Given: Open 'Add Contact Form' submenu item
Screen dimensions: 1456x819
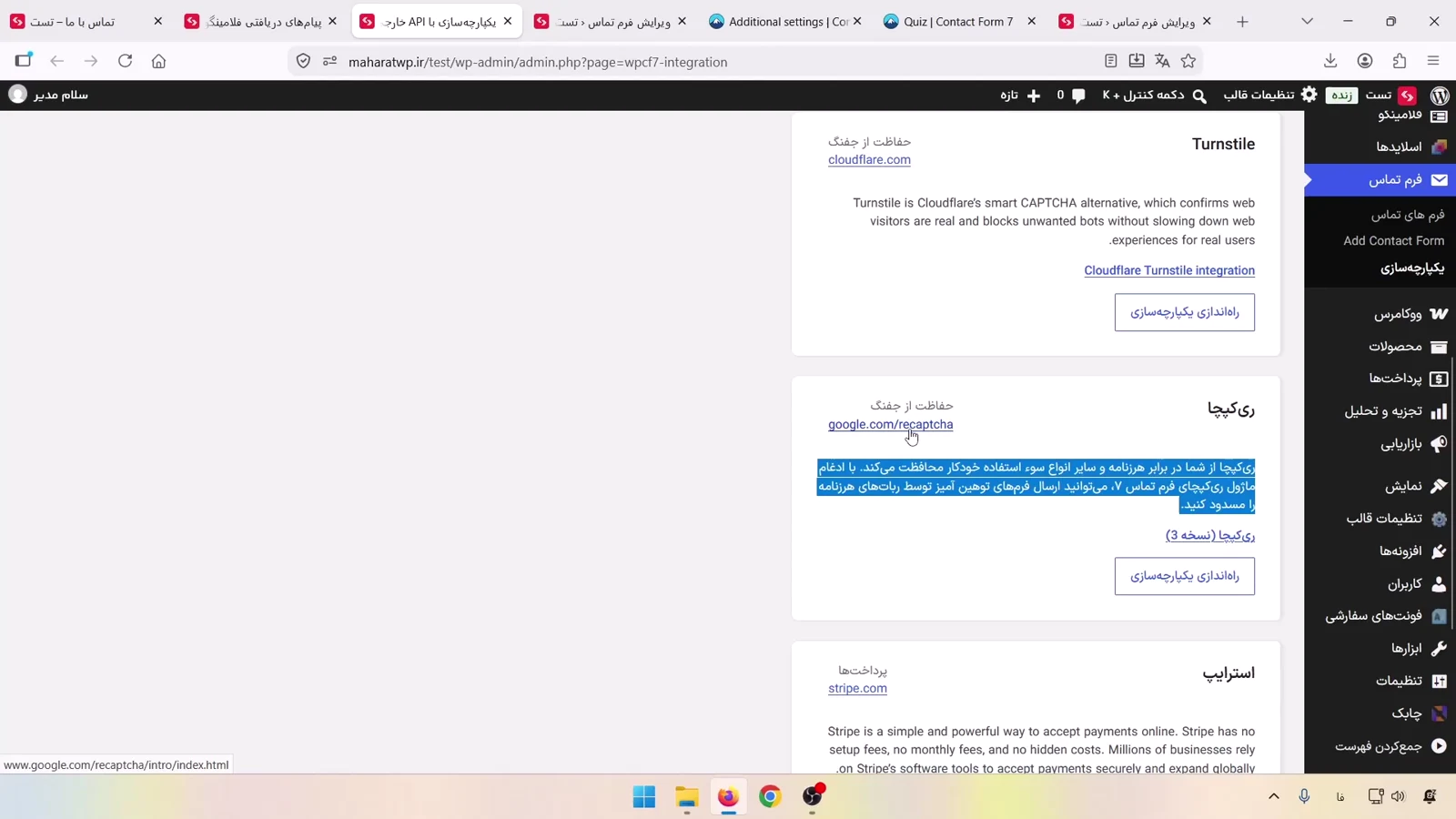Looking at the screenshot, I should pos(1393,240).
